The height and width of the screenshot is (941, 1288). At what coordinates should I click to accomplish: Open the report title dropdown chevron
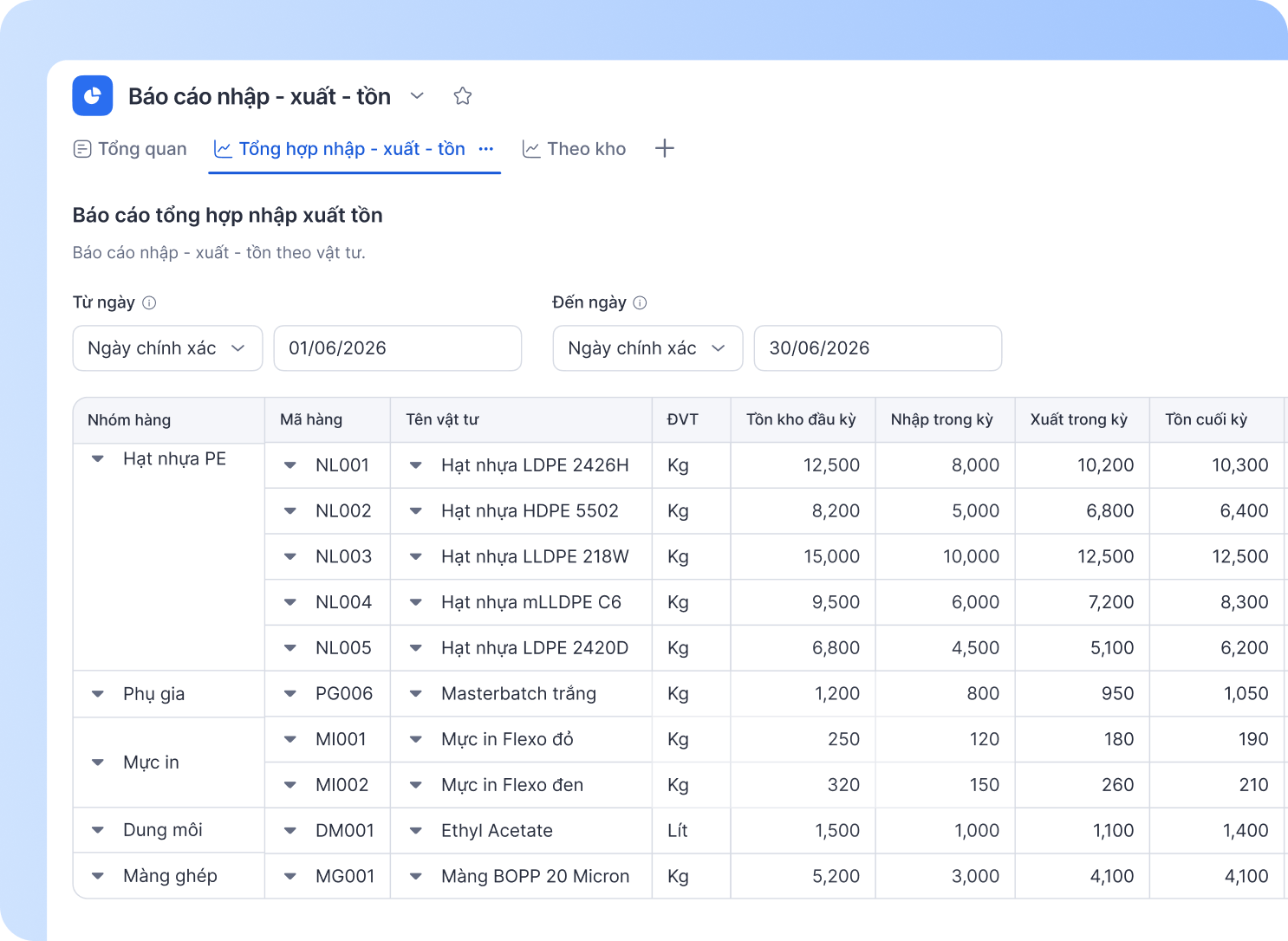point(417,96)
